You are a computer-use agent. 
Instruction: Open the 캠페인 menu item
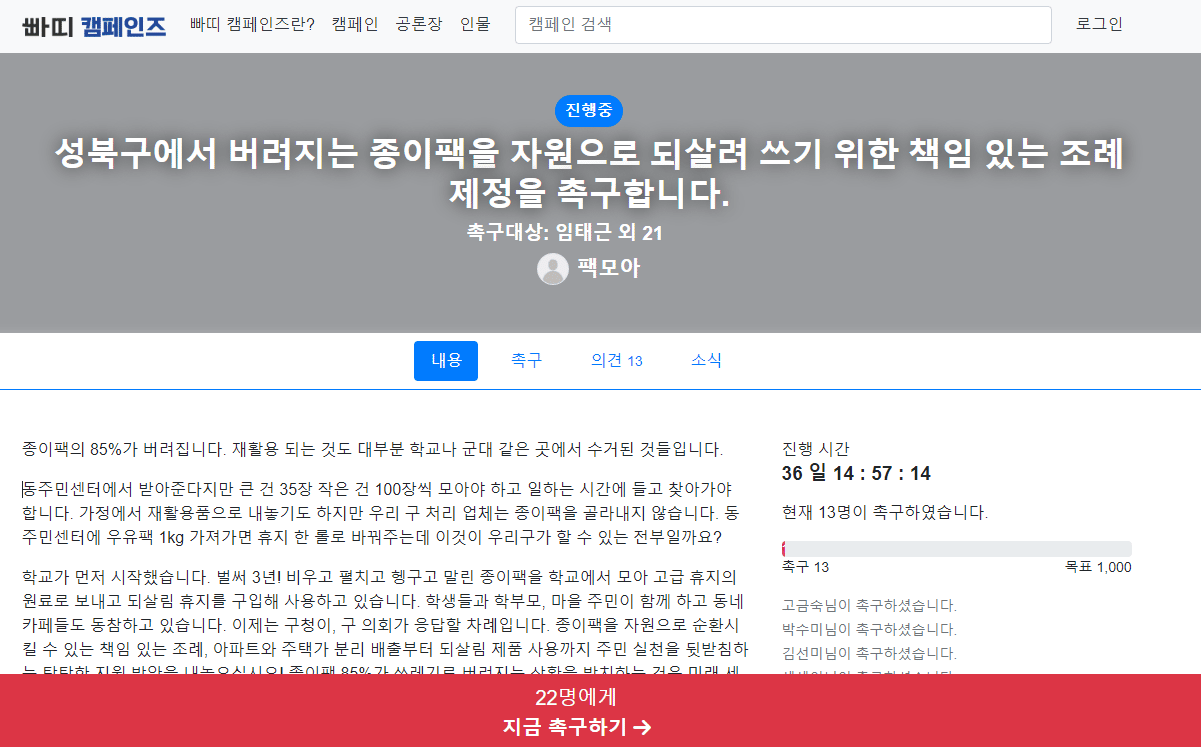(355, 25)
